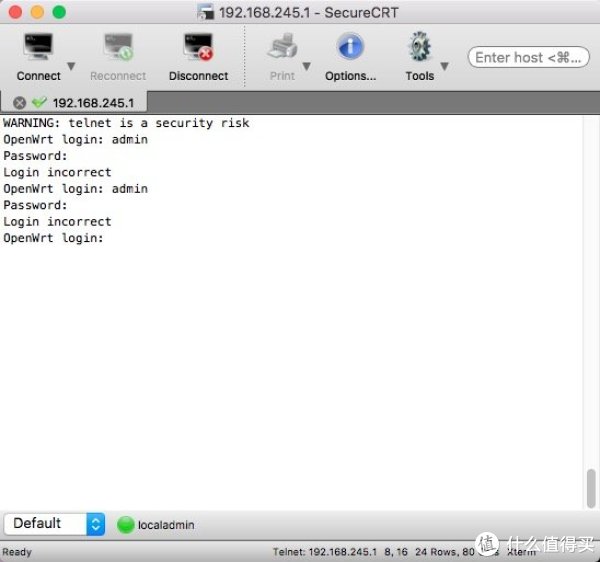Minimize the window with the yellow button
Viewport: 600px width, 562px height.
pyautogui.click(x=36, y=12)
